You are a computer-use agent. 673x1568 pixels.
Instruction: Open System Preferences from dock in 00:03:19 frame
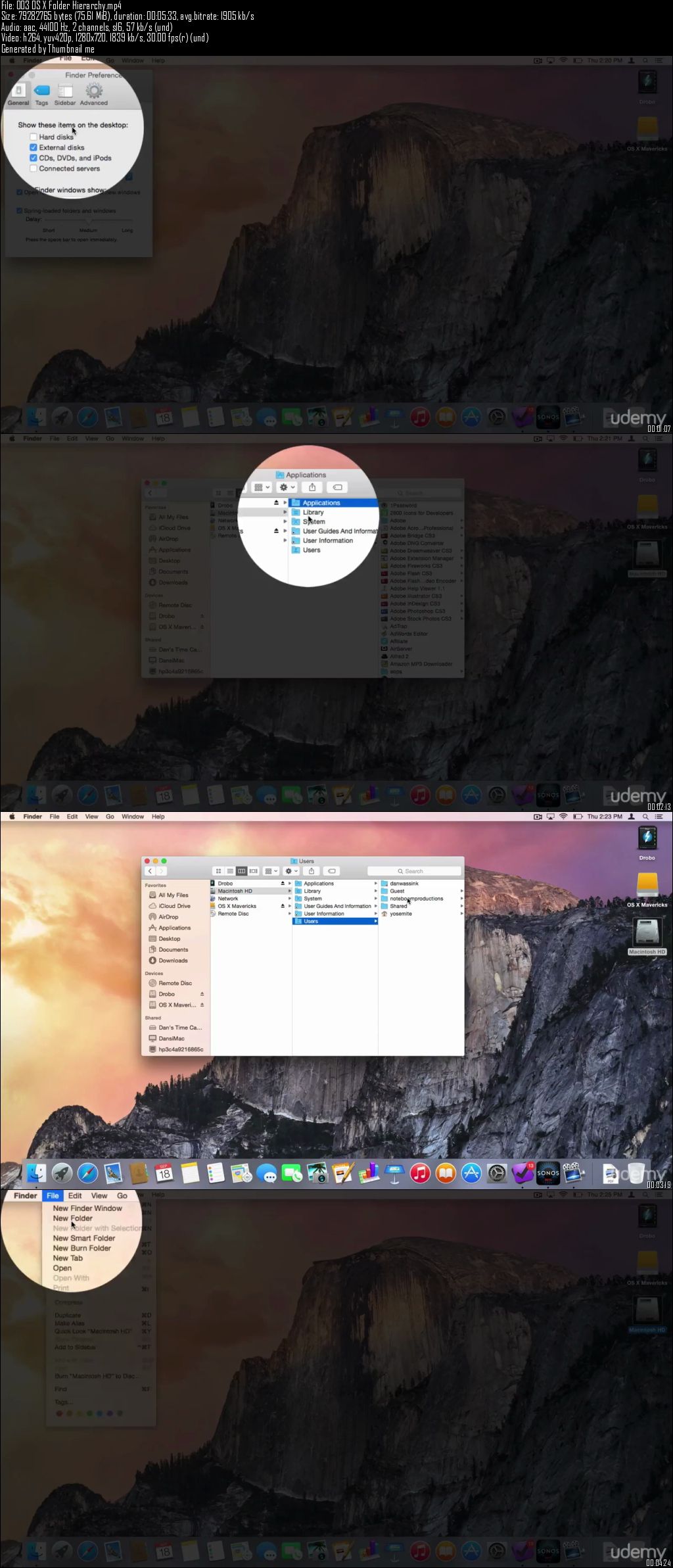coord(497,1173)
